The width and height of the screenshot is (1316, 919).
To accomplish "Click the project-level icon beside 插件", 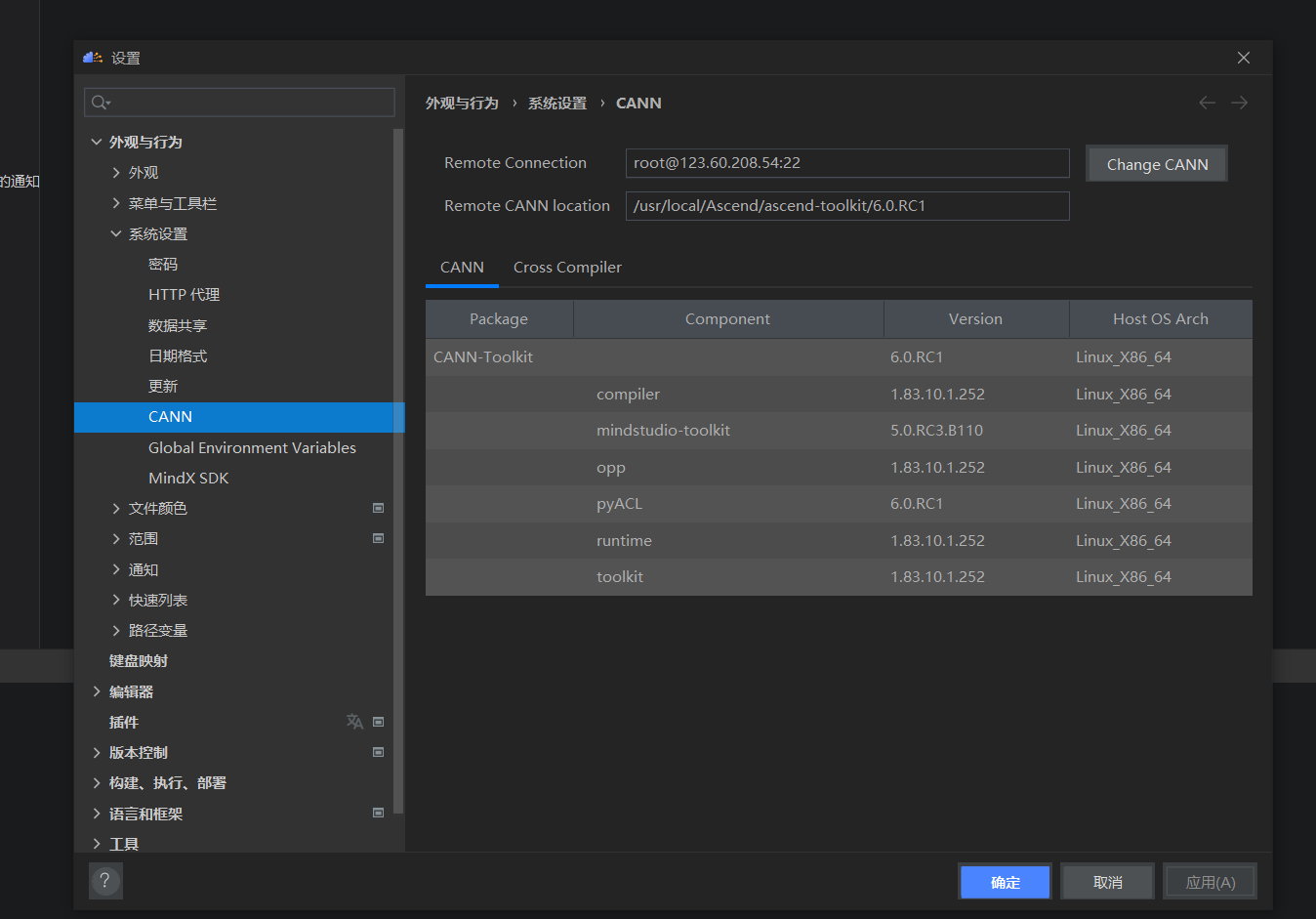I will (378, 722).
